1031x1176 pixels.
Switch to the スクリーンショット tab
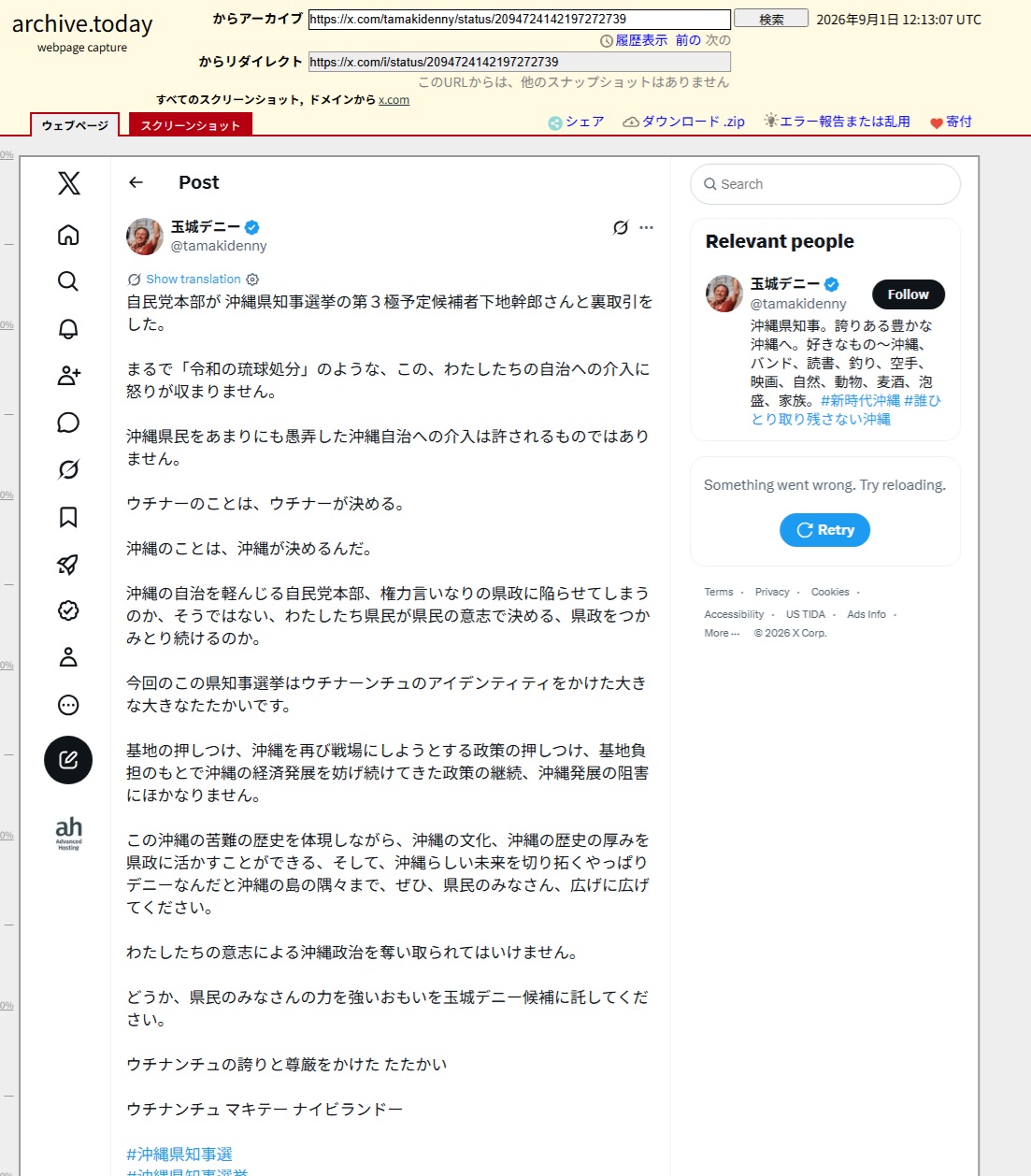coord(191,125)
